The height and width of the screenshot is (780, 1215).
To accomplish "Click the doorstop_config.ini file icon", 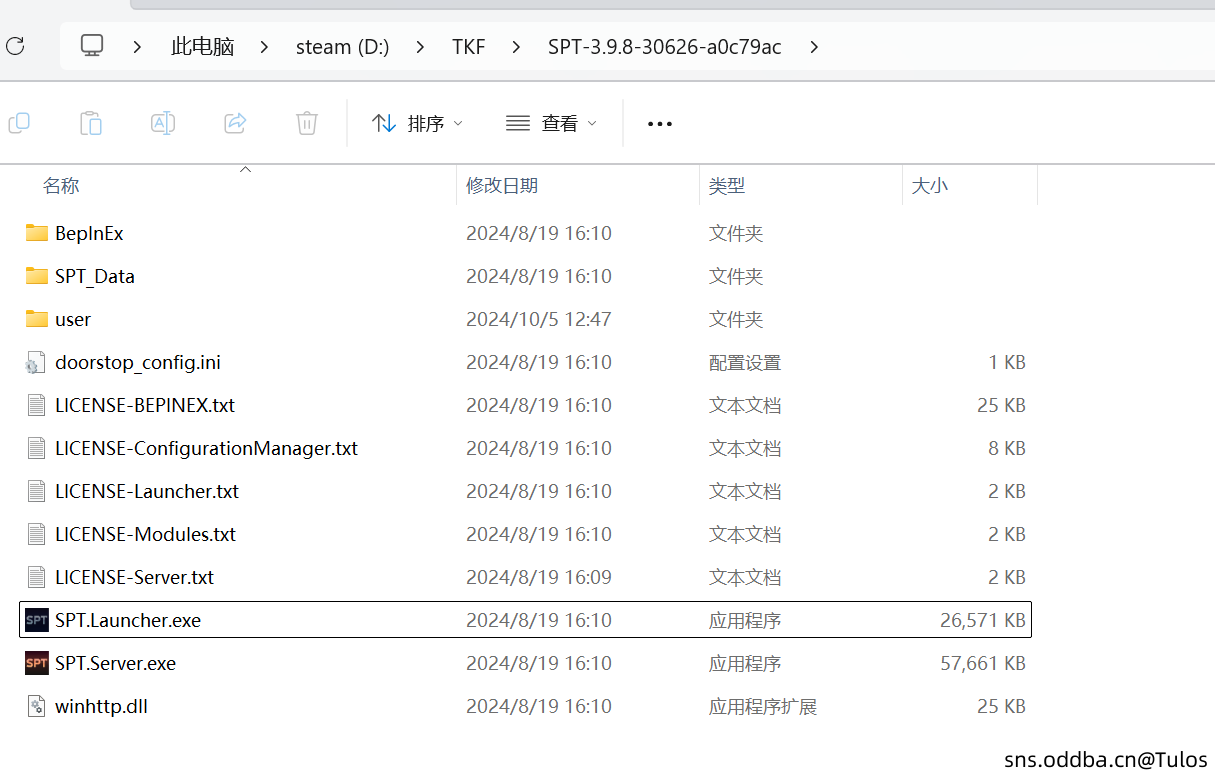I will pyautogui.click(x=36, y=362).
